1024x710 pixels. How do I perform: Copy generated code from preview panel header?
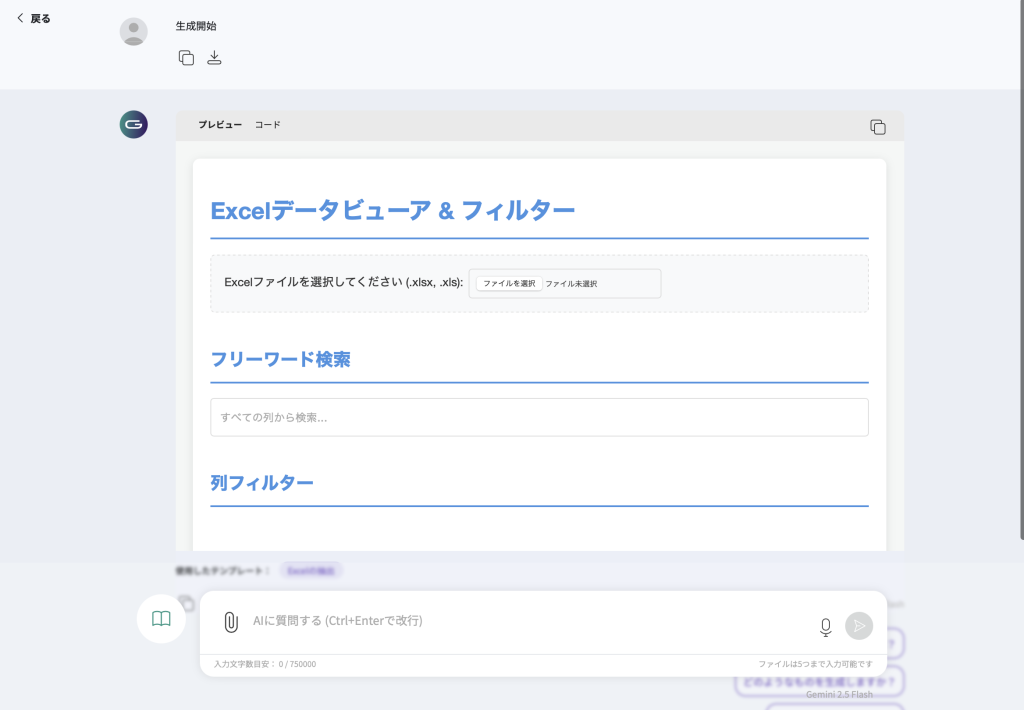(877, 127)
